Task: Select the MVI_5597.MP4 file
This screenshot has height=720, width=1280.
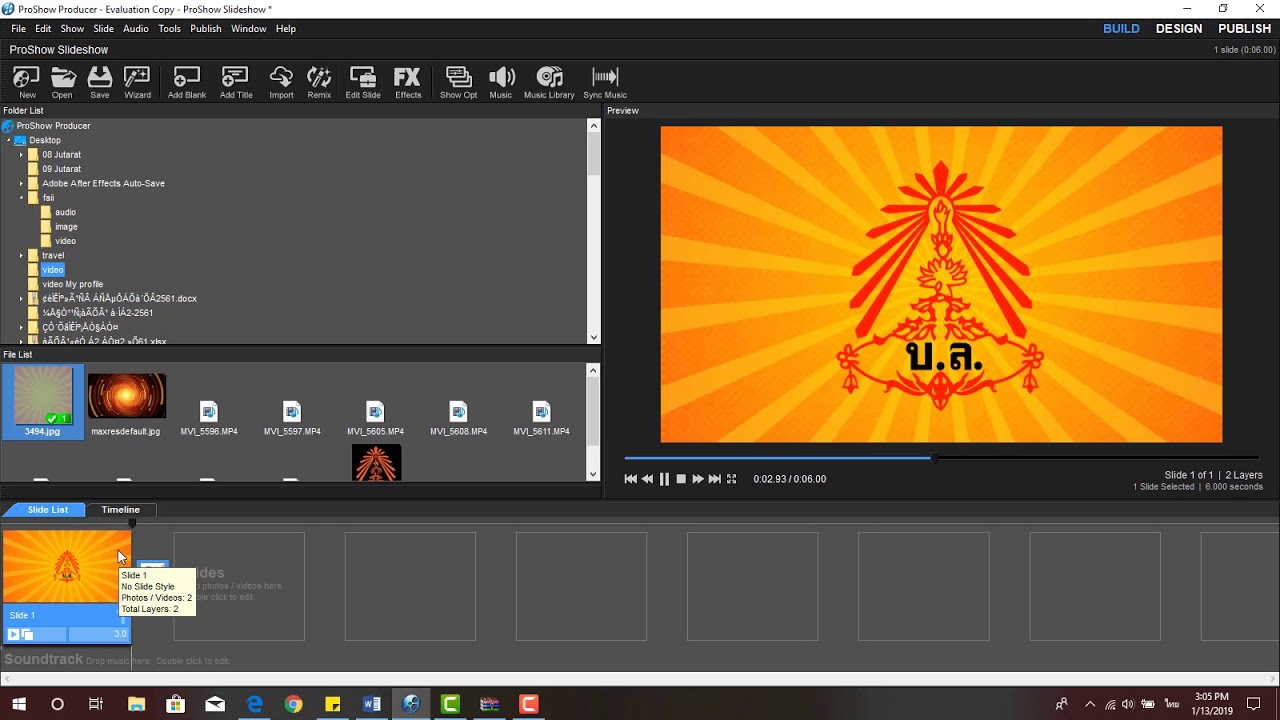Action: click(x=292, y=418)
